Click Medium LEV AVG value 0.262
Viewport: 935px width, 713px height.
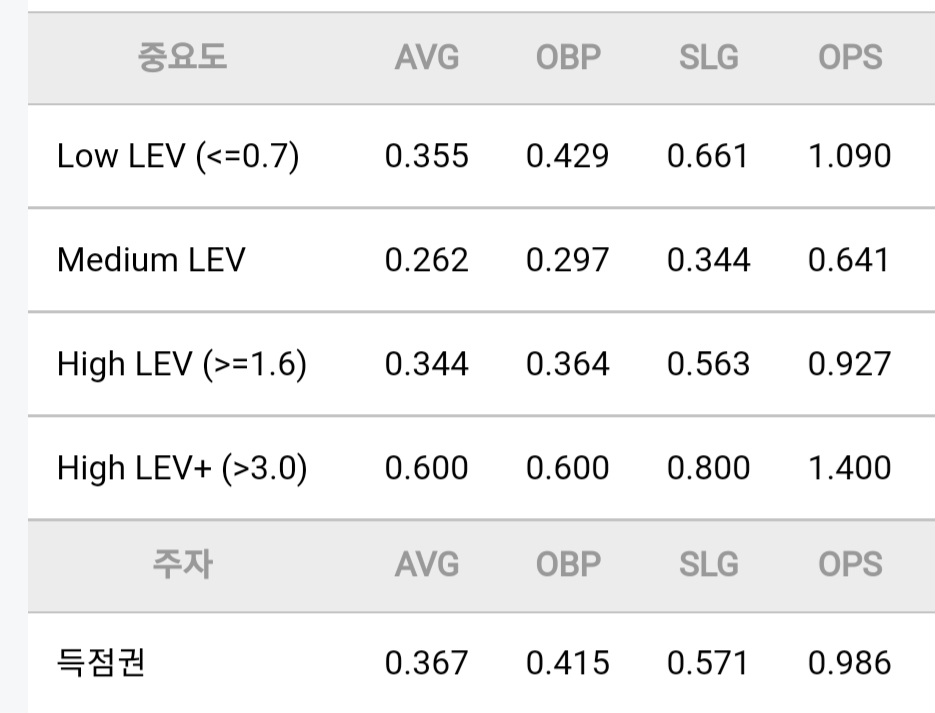[x=426, y=260]
